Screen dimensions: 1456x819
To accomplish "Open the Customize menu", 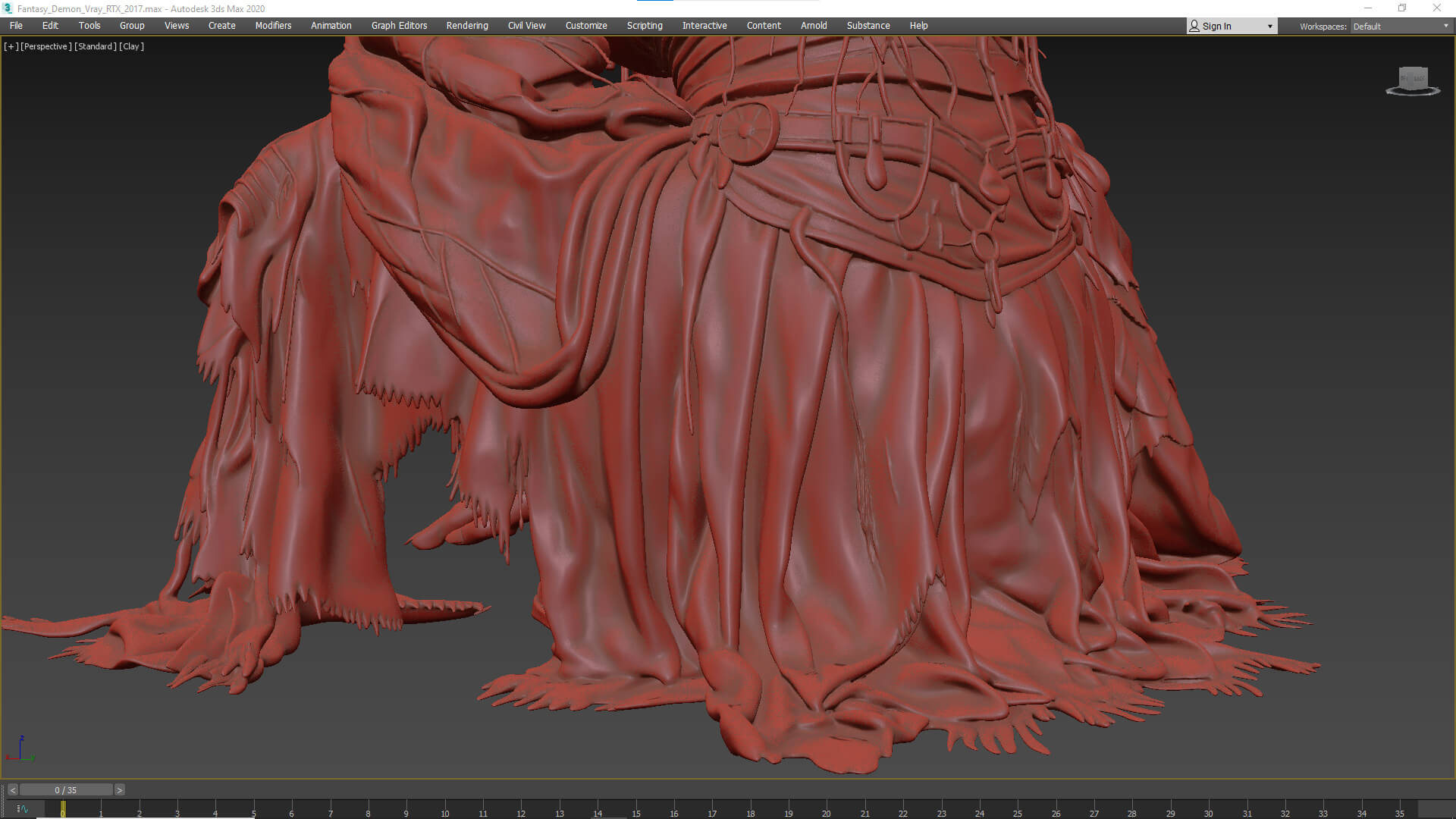I will [586, 26].
